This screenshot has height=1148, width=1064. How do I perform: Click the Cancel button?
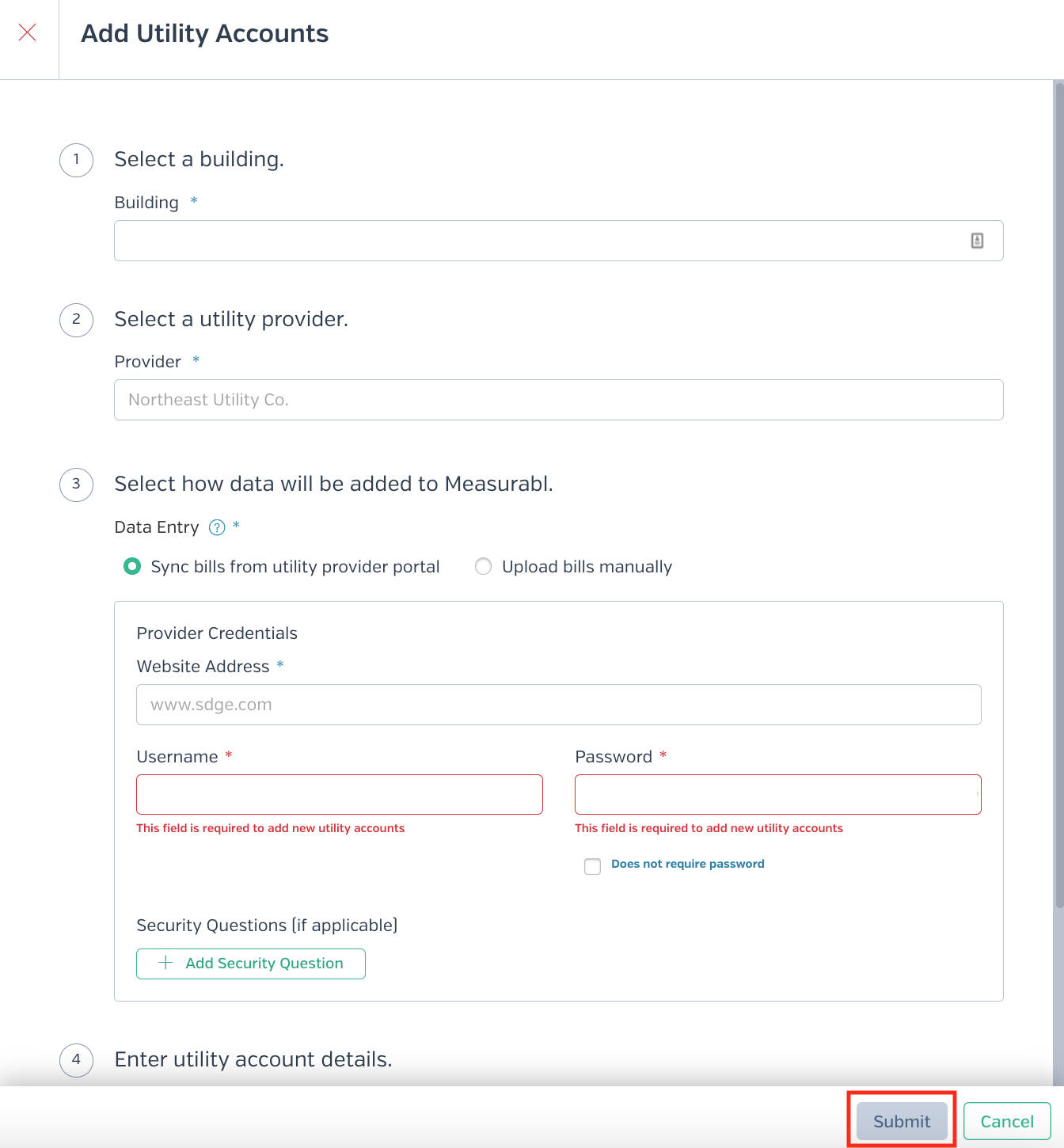pyautogui.click(x=1007, y=1121)
